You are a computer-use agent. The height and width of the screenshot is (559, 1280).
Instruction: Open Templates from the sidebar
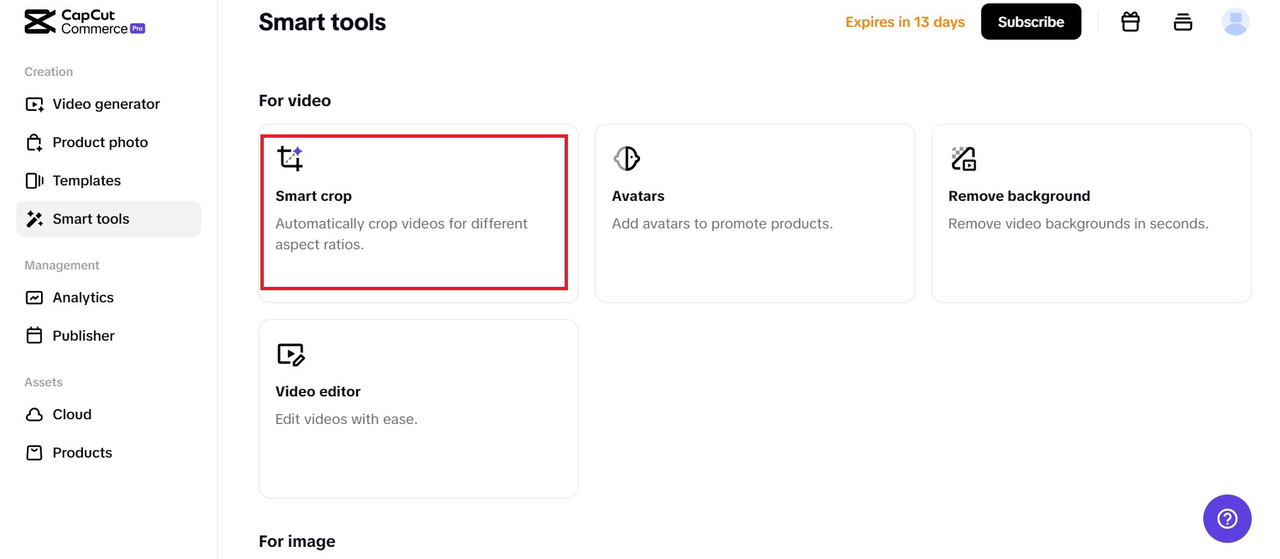(87, 181)
